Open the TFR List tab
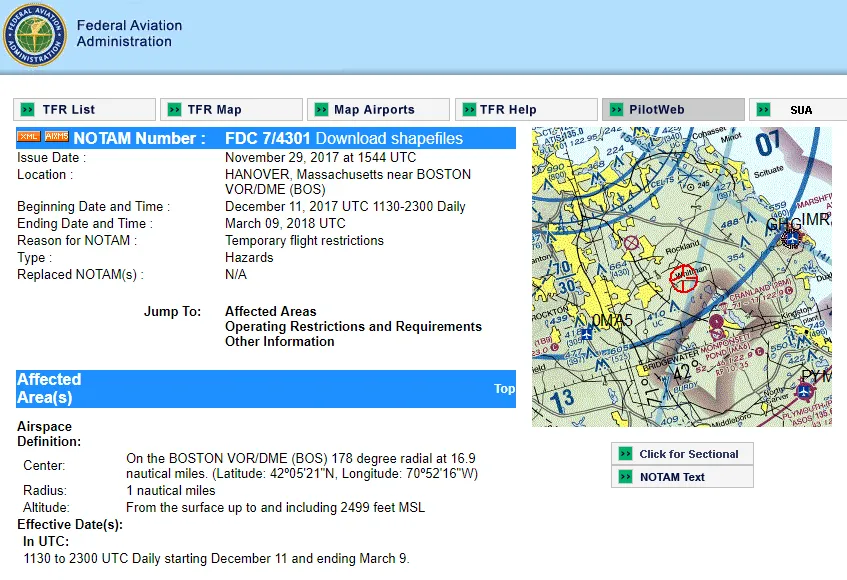The height and width of the screenshot is (580, 847). point(69,110)
